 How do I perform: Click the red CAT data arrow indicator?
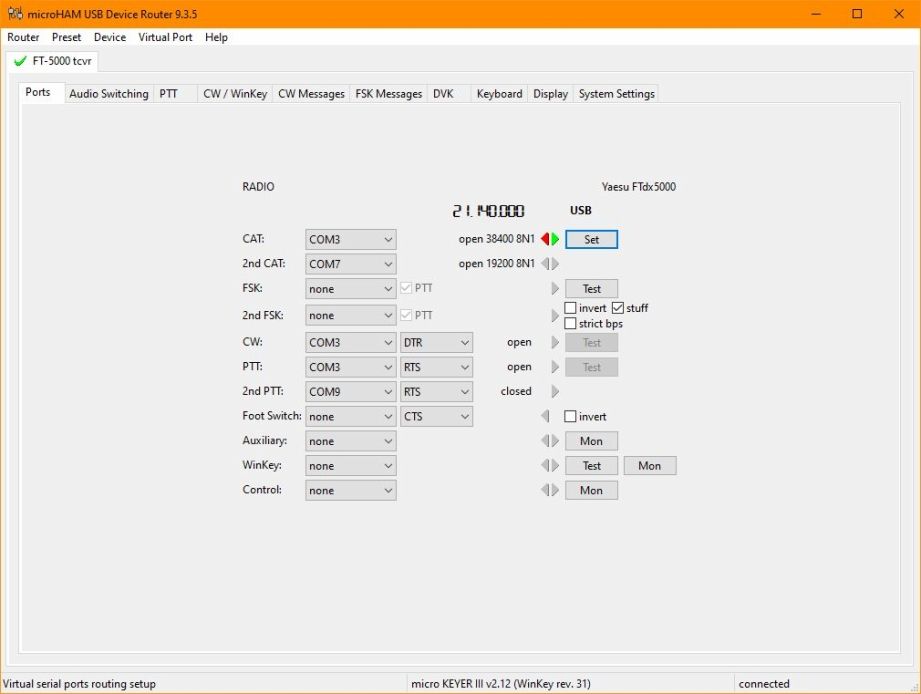click(545, 239)
